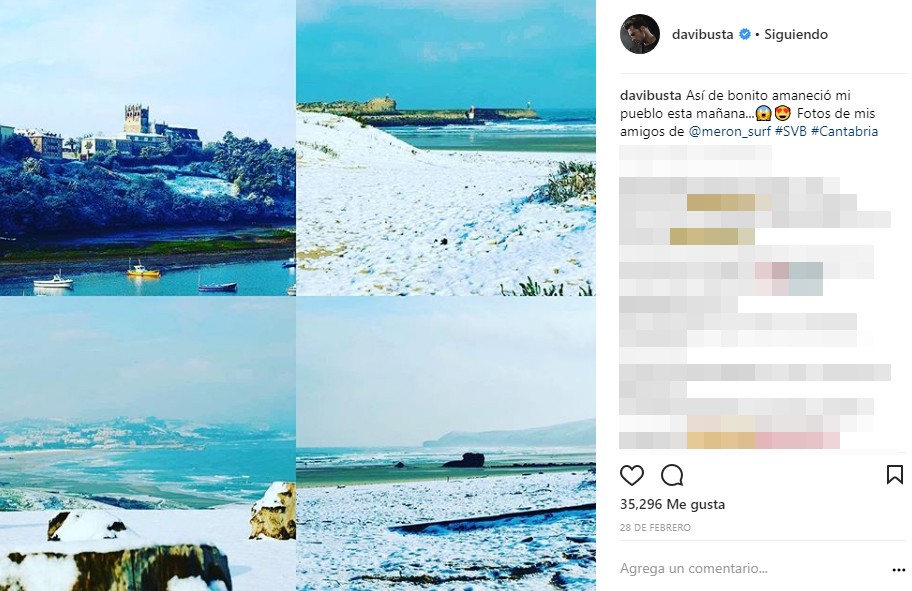Click the yellow boat in harbor photo
Image resolution: width=912 pixels, height=591 pixels.
click(x=143, y=270)
